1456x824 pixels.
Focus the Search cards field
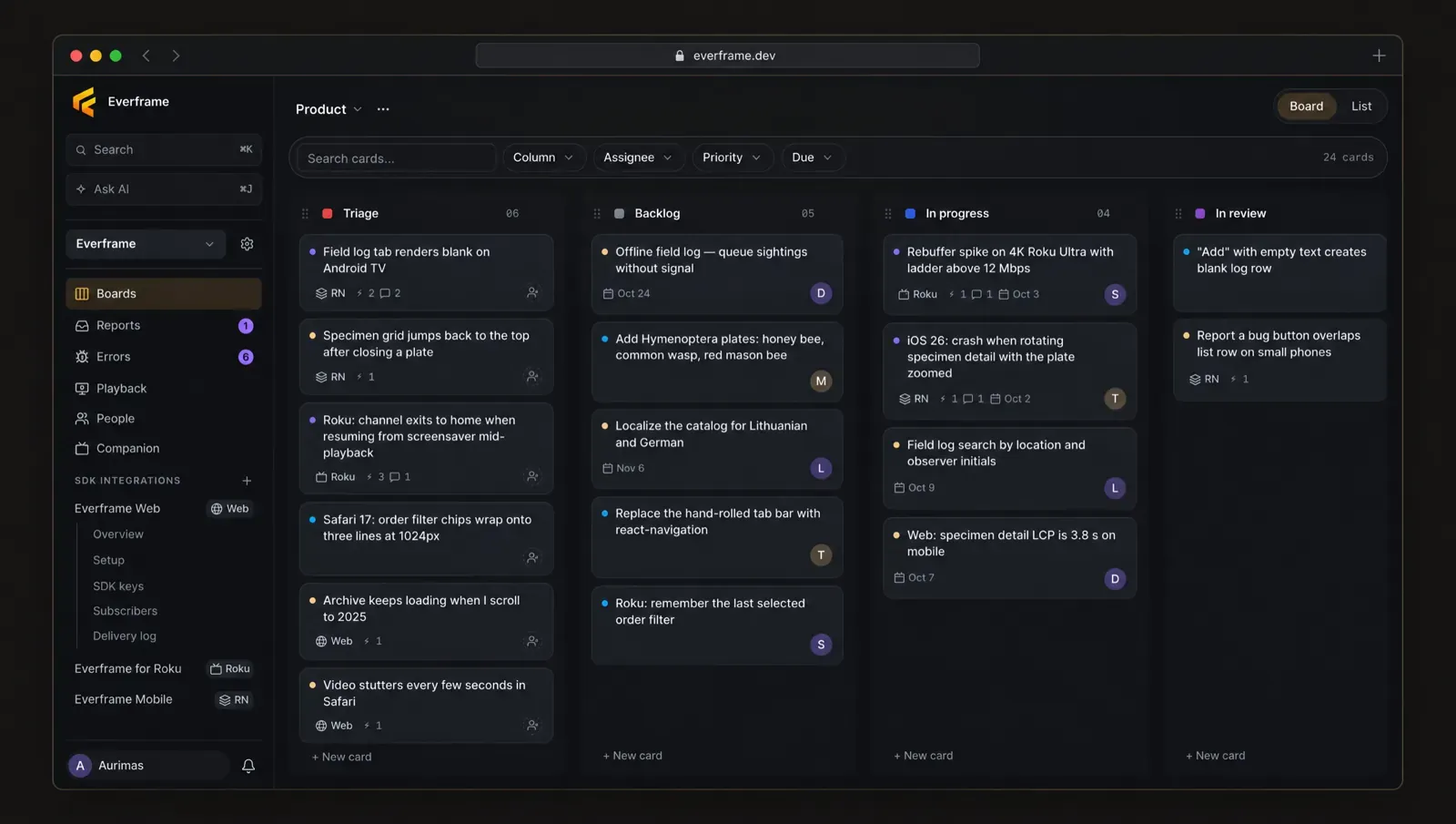(397, 158)
